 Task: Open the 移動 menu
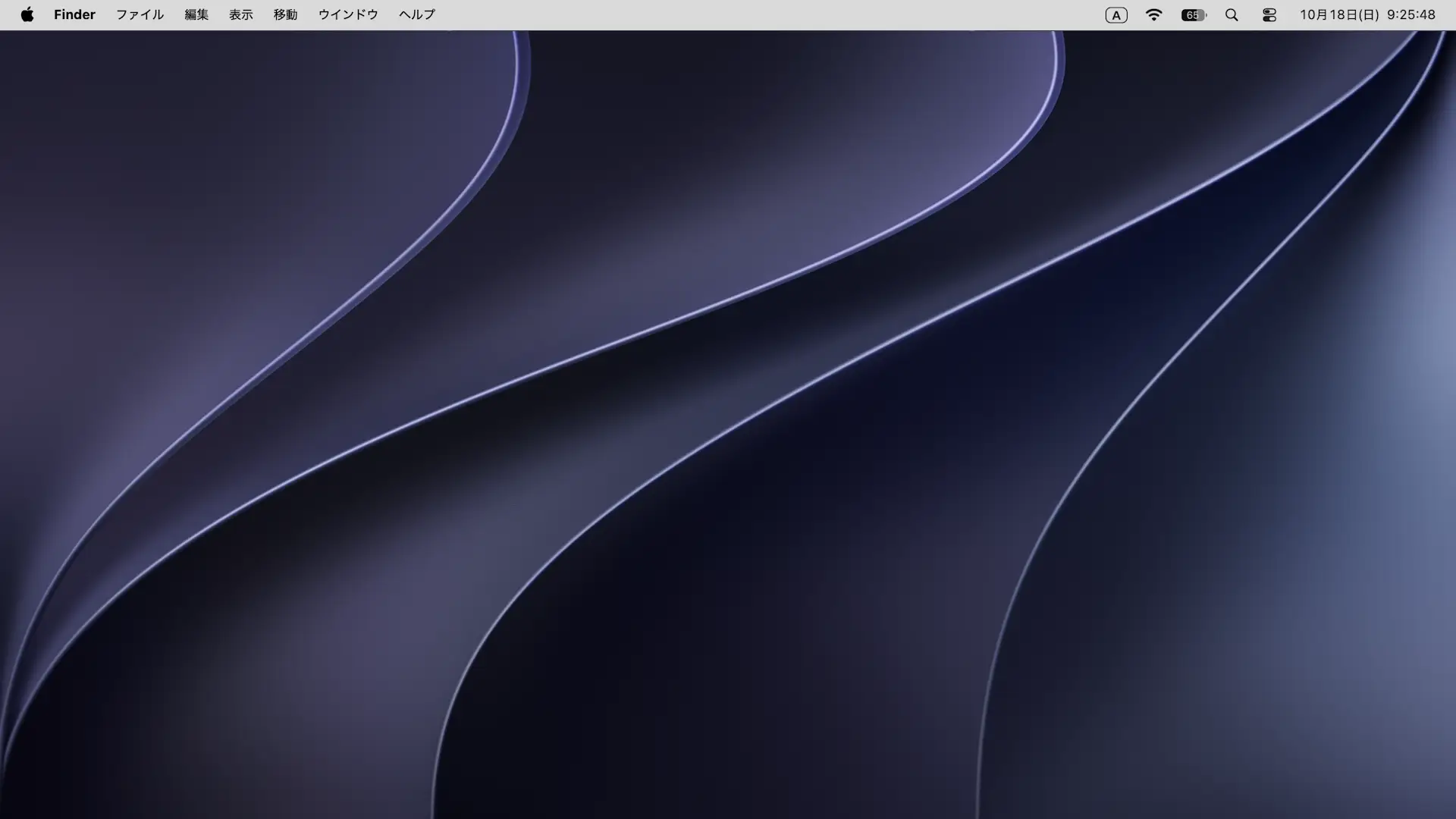tap(285, 14)
